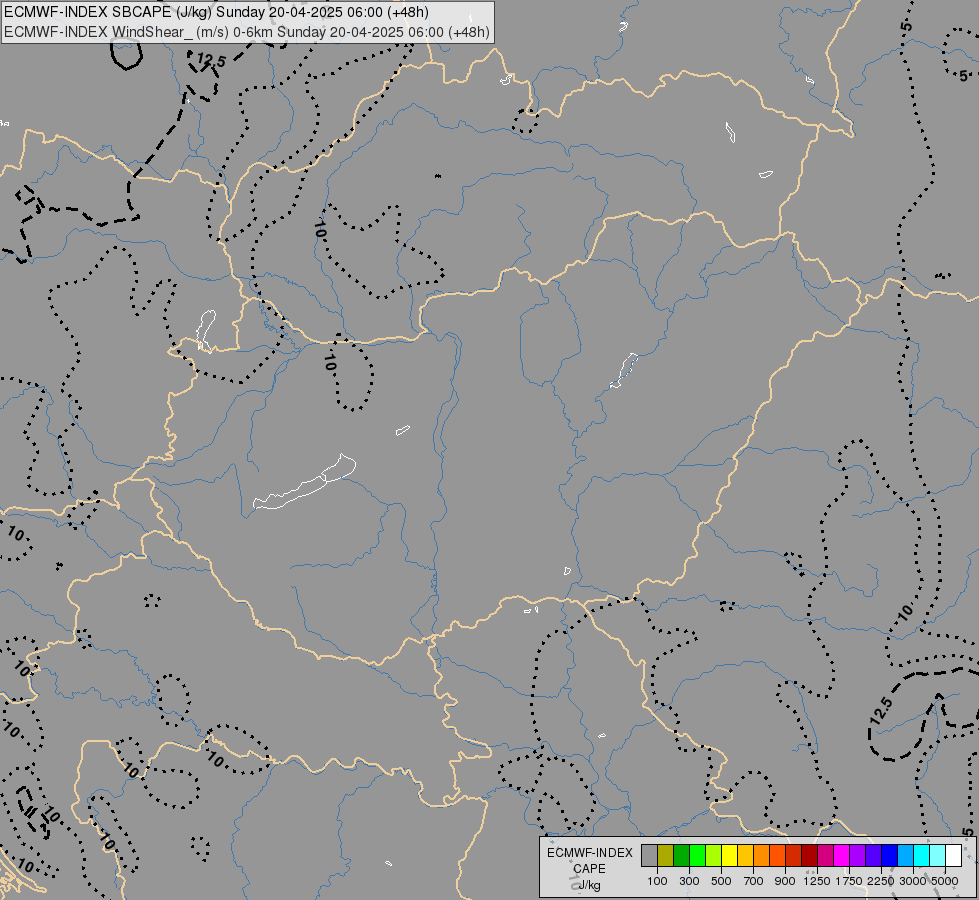Click the orange legend swatch right of the 700 tick
The image size is (979, 900).
click(762, 855)
